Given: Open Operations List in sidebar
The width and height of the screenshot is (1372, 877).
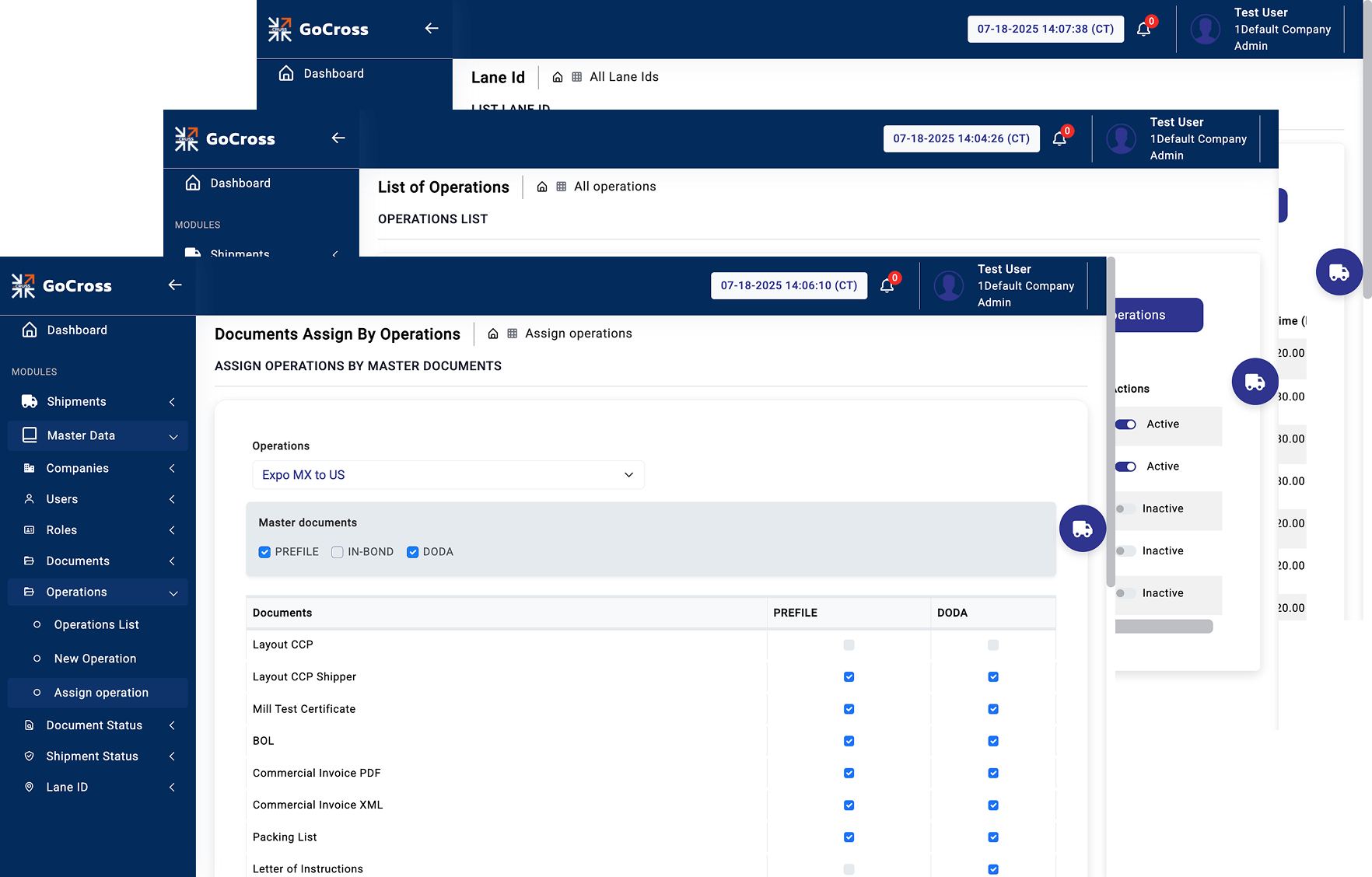Looking at the screenshot, I should coord(96,625).
